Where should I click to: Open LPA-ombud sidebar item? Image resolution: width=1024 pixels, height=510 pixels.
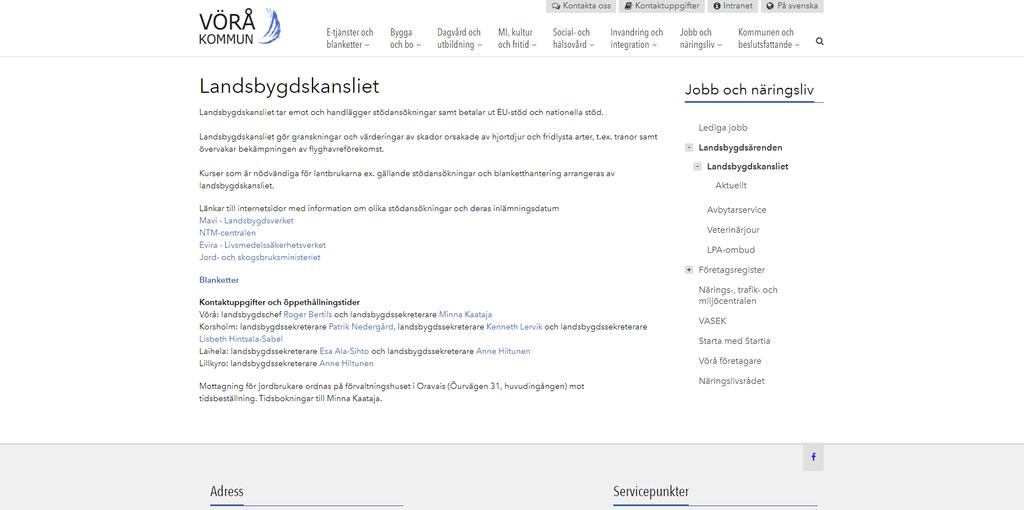pos(731,250)
